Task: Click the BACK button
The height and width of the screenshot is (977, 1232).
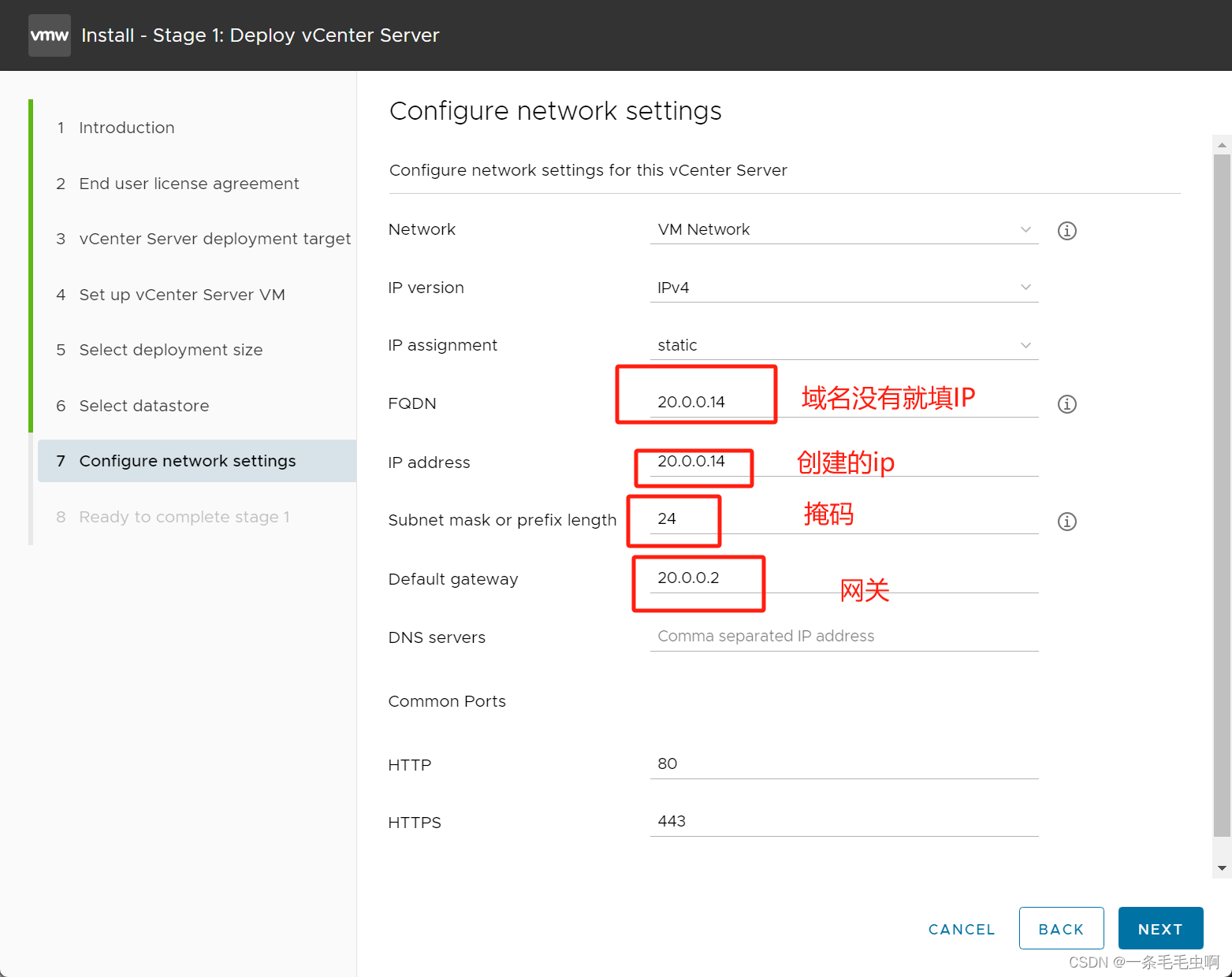Action: point(1061,929)
